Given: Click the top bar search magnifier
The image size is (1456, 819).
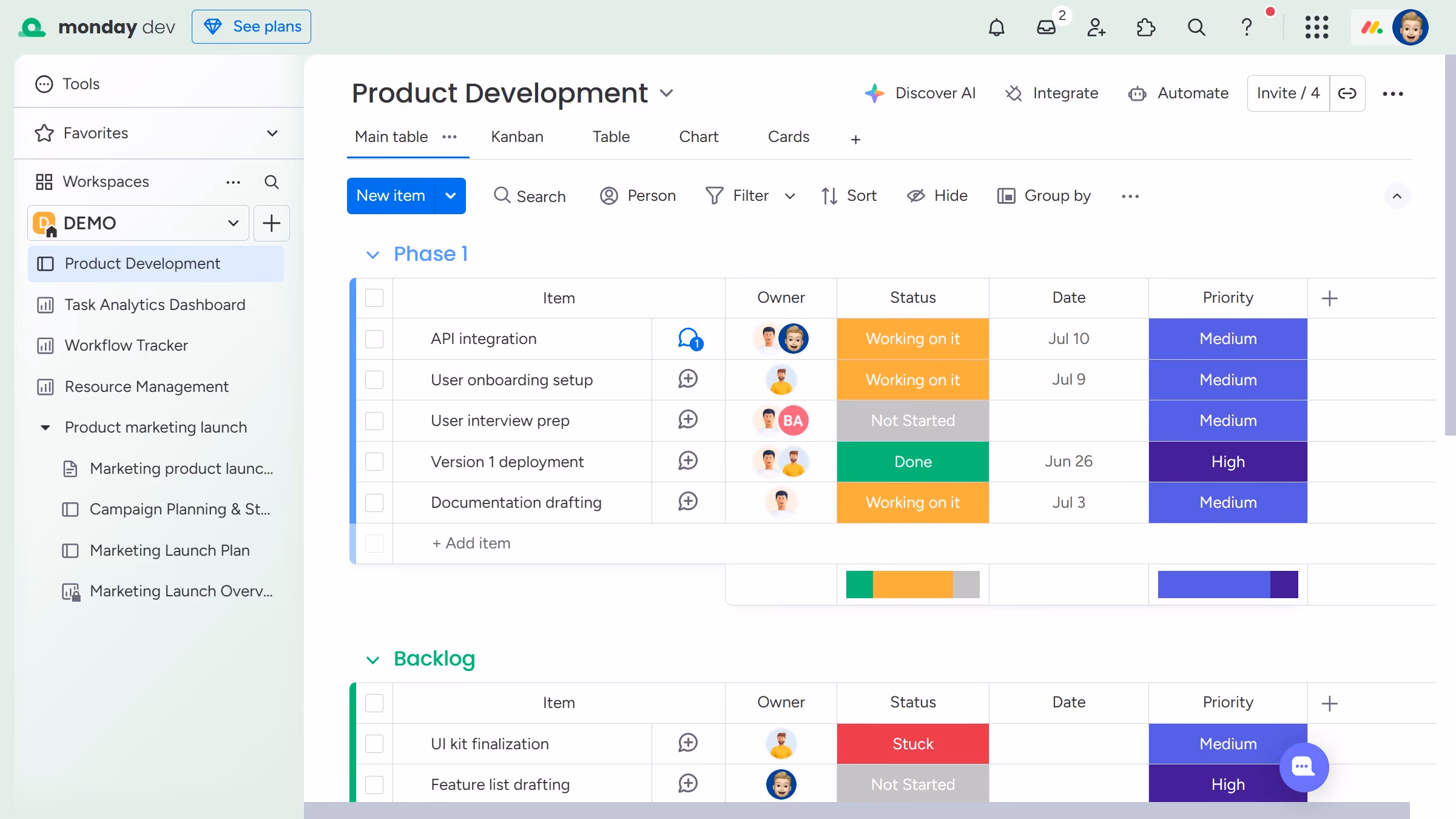Looking at the screenshot, I should click(x=1196, y=27).
